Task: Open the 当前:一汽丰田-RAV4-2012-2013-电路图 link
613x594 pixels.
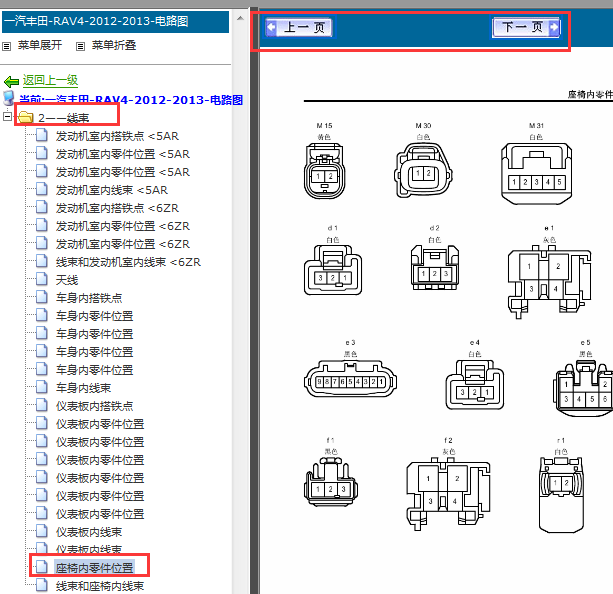Action: click(131, 100)
